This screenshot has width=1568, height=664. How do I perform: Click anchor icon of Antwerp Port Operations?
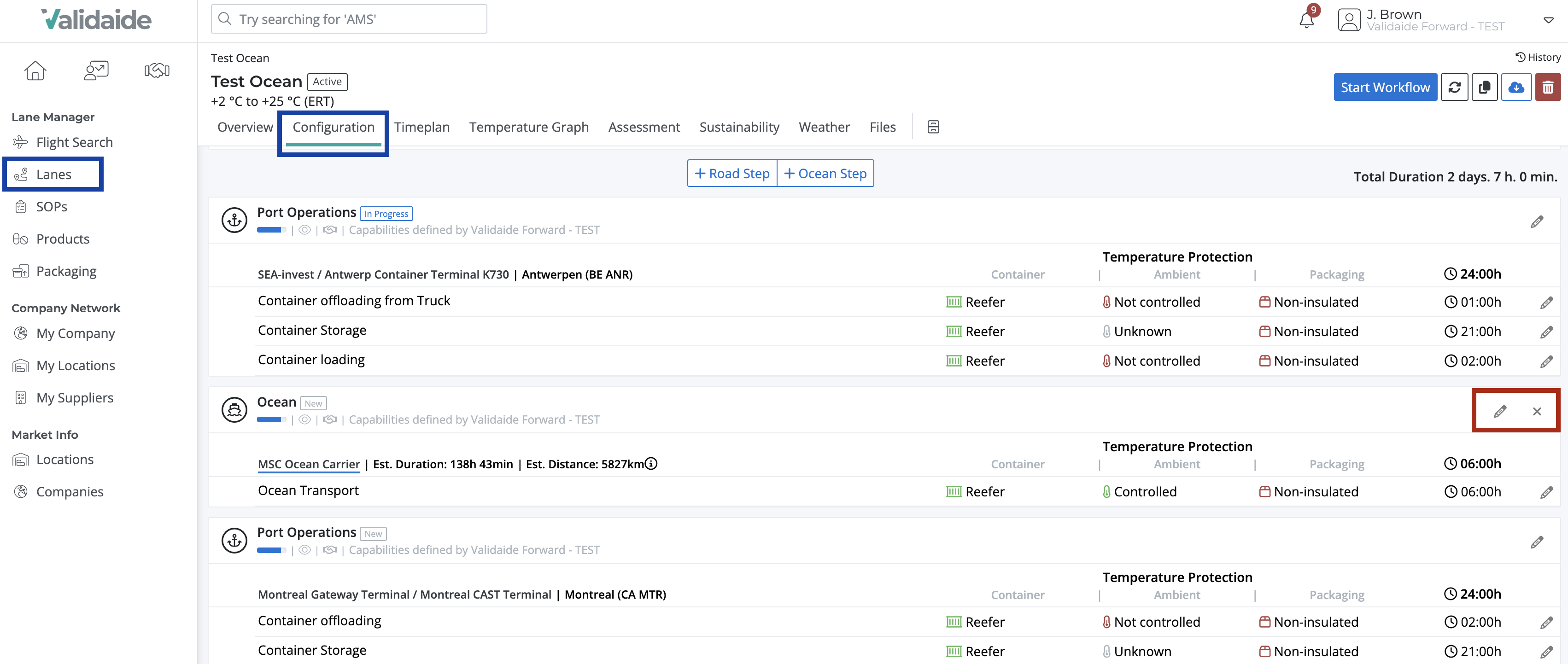(x=234, y=220)
